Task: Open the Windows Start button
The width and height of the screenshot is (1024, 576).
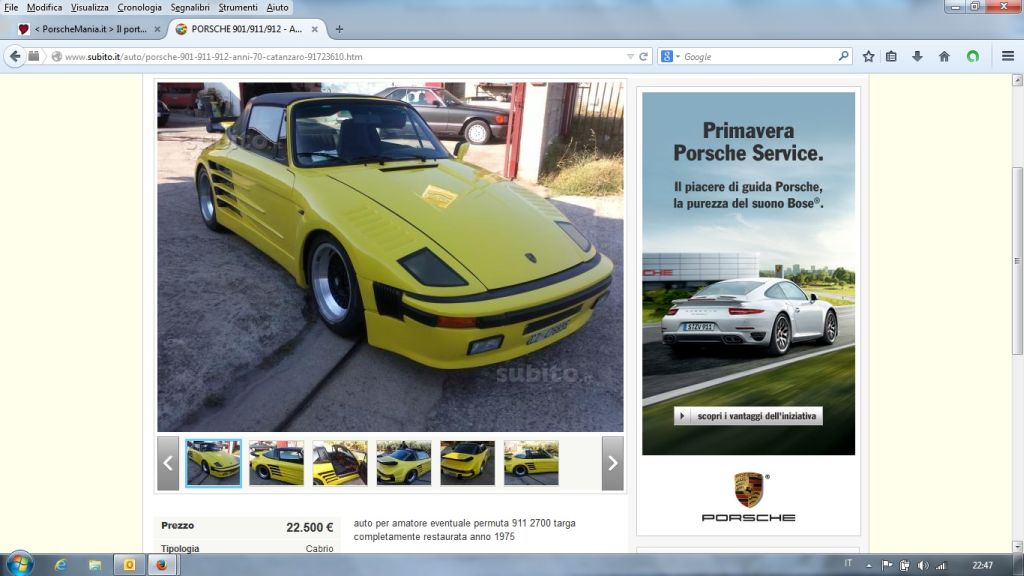Action: 20,564
